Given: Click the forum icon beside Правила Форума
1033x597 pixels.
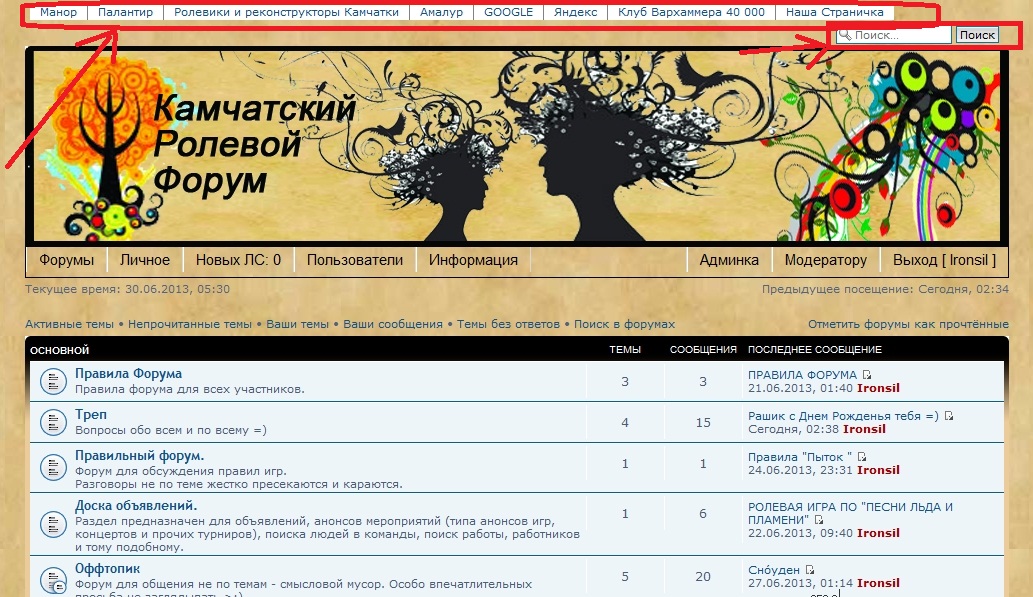Looking at the screenshot, I should [53, 381].
